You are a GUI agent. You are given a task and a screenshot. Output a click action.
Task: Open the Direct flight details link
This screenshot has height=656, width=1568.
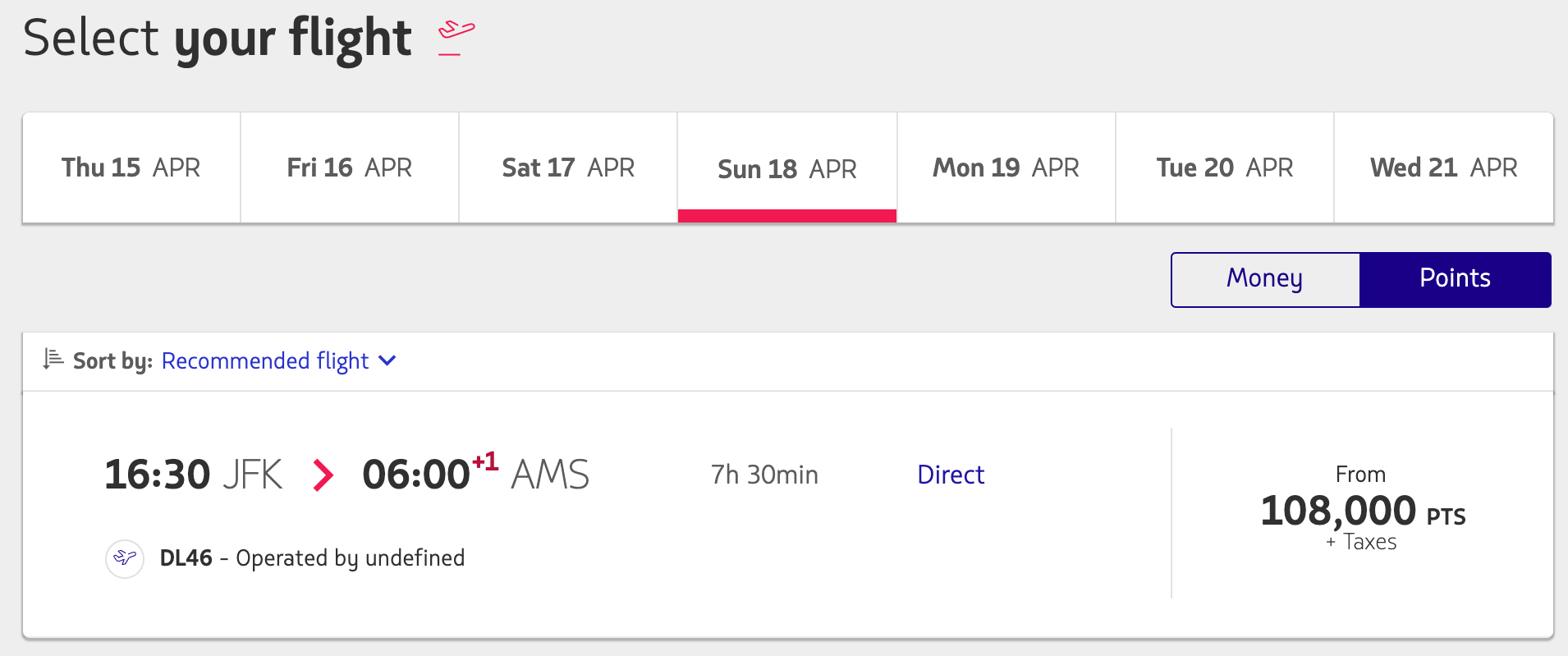tap(950, 475)
